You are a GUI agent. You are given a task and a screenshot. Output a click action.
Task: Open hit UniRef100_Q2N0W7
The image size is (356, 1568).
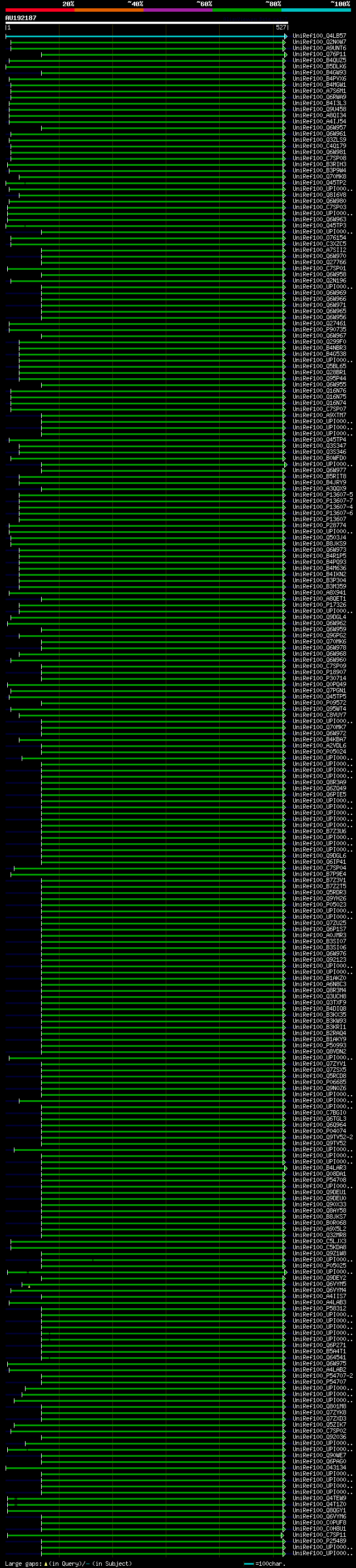click(319, 42)
